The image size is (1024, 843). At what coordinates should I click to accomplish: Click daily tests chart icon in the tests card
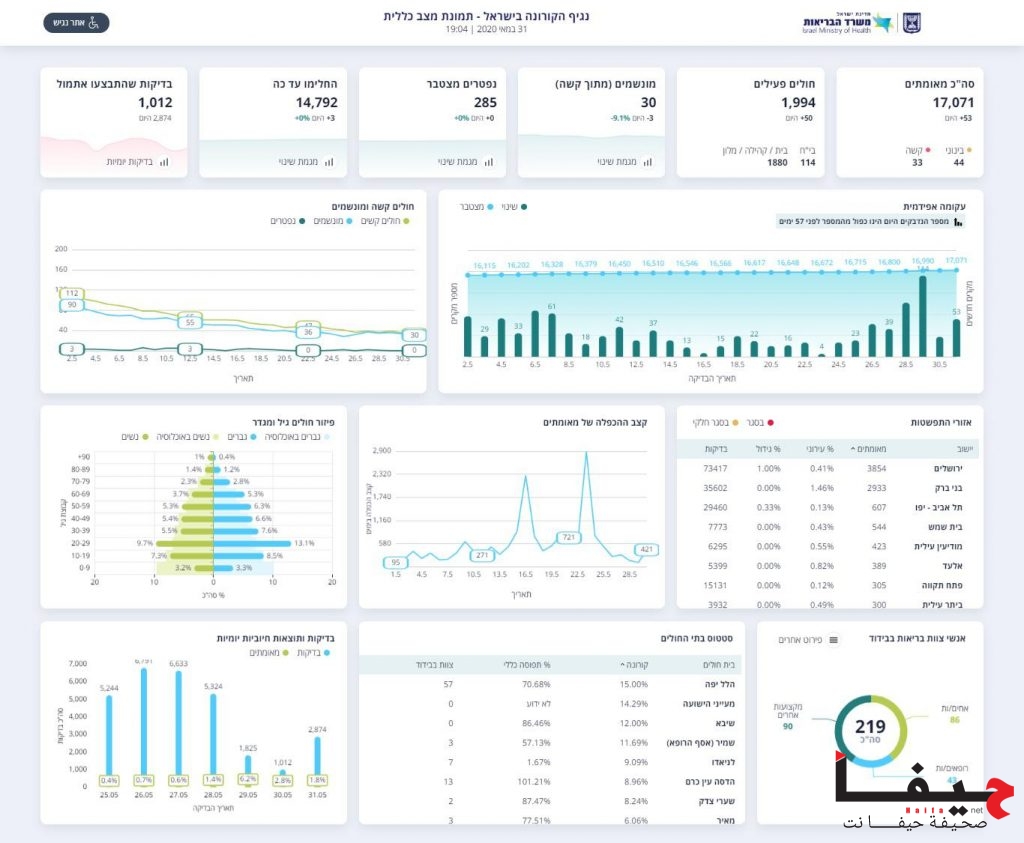point(164,161)
